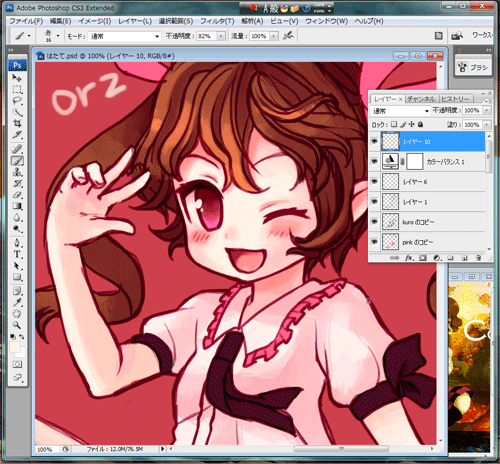This screenshot has height=464, width=500.
Task: Select the Brush tool in the toolbox
Action: 17,161
